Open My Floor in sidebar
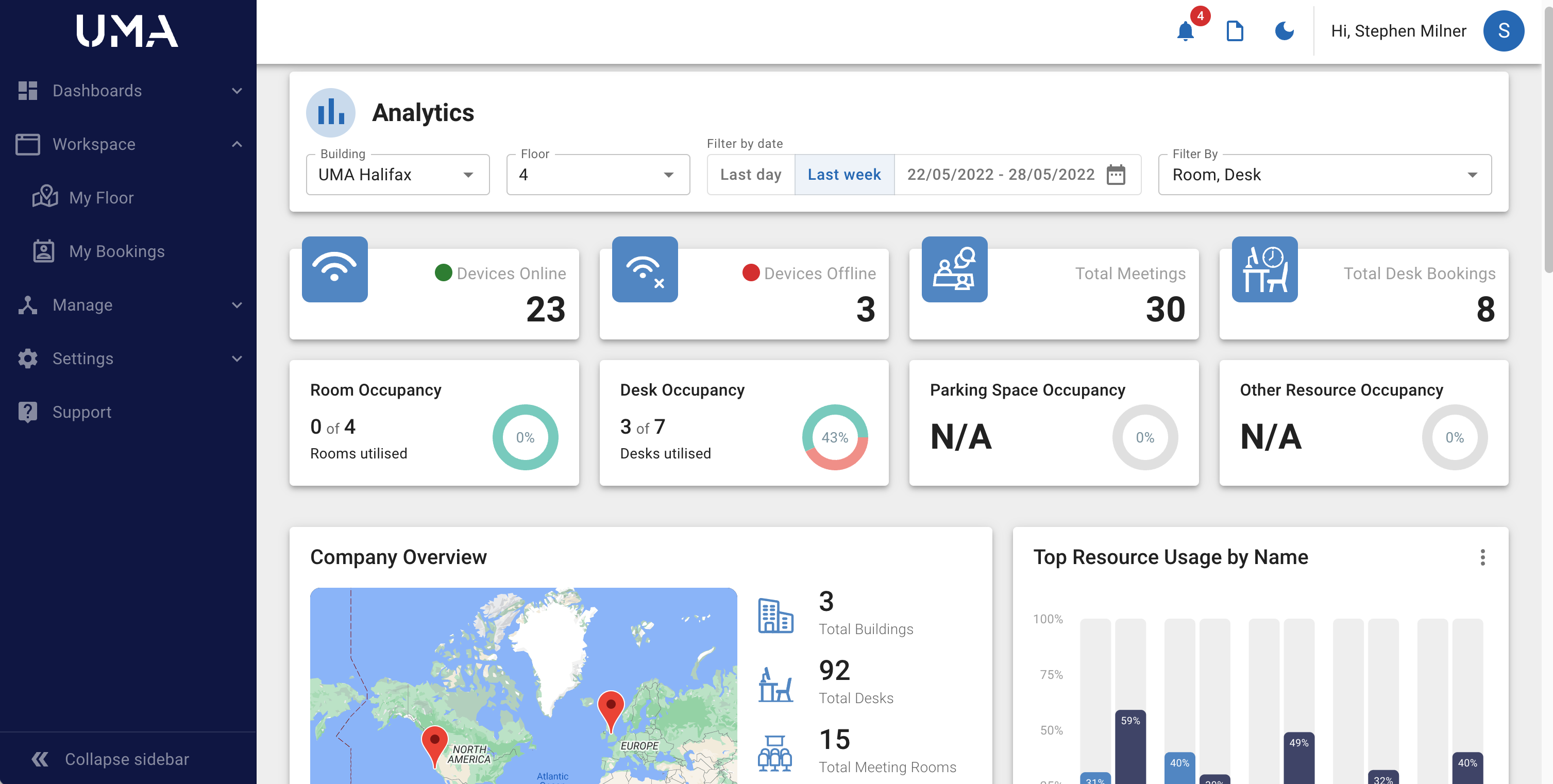The height and width of the screenshot is (784, 1553). point(100,198)
